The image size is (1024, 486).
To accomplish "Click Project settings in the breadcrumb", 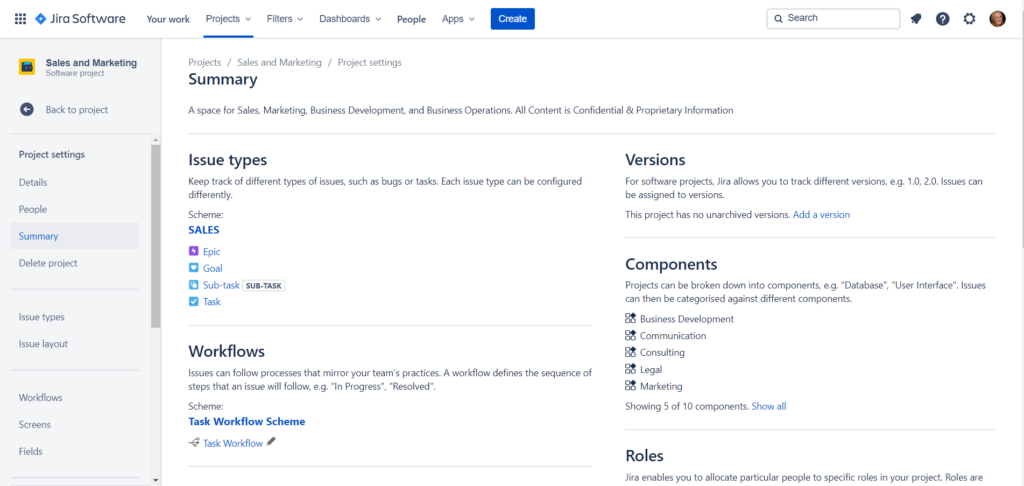I will pos(370,63).
